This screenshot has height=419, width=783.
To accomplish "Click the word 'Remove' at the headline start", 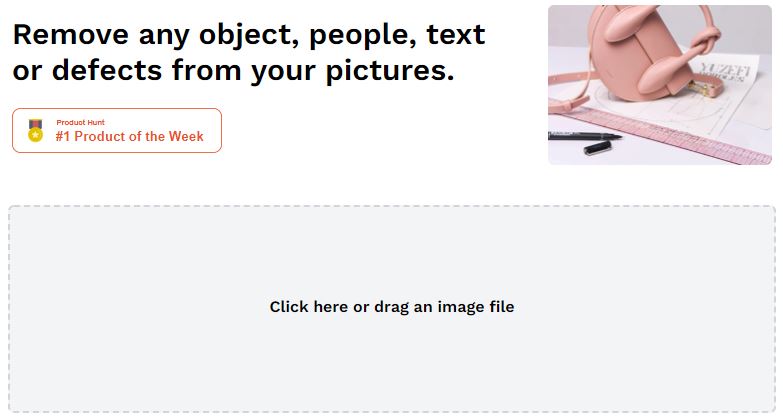I will (x=70, y=35).
